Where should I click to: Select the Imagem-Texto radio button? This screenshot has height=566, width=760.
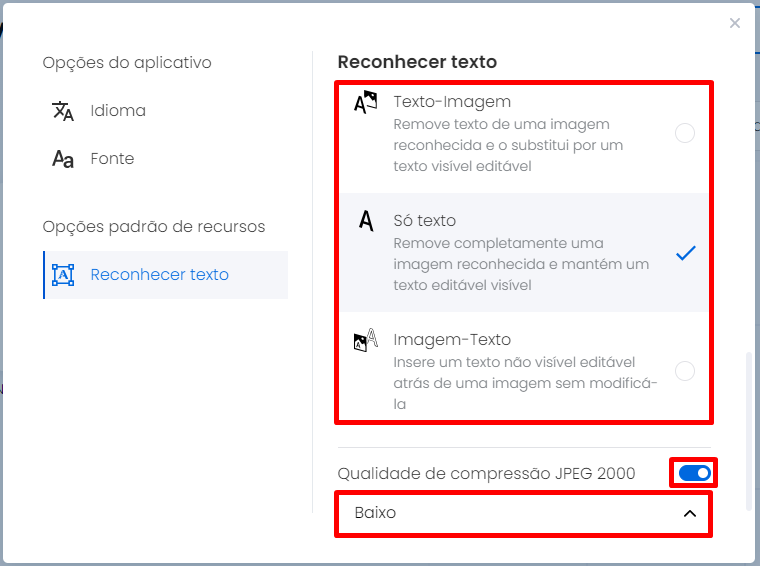click(685, 371)
